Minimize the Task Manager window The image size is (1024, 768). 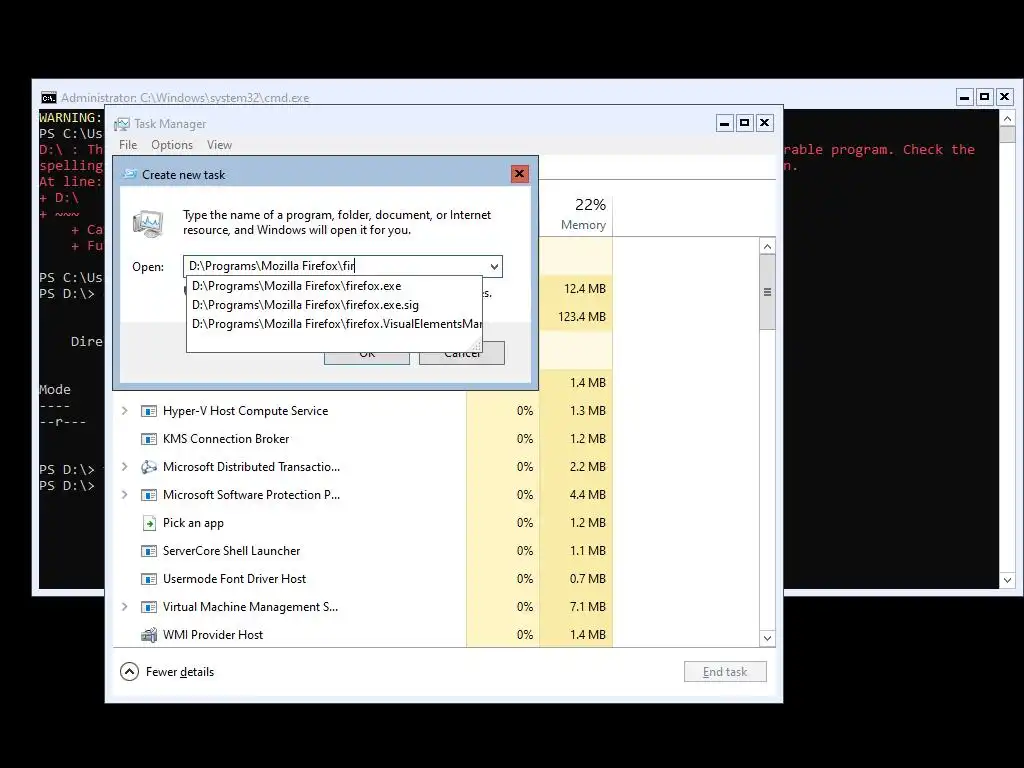click(724, 123)
